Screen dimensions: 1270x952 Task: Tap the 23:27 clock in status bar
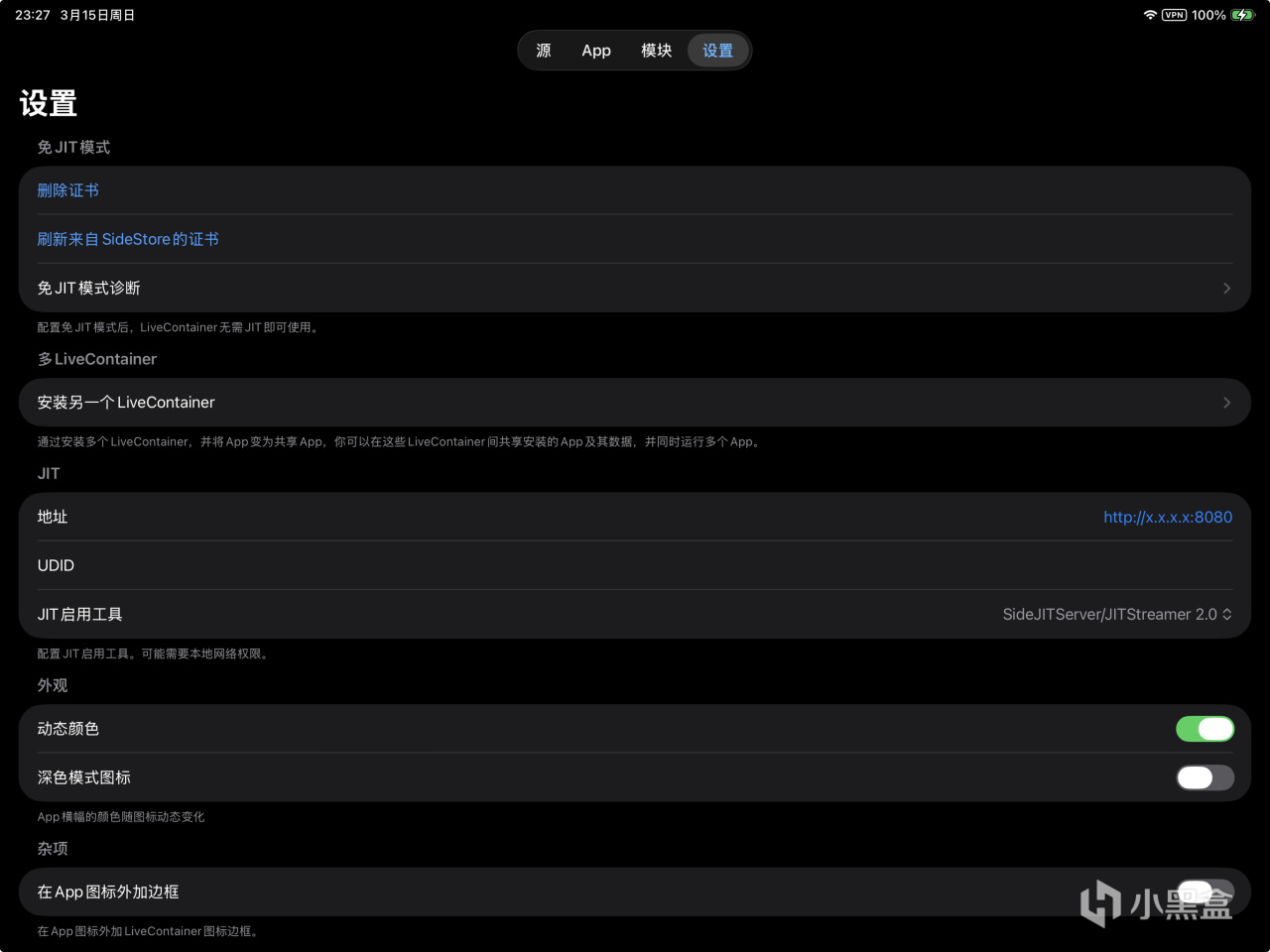tap(33, 15)
